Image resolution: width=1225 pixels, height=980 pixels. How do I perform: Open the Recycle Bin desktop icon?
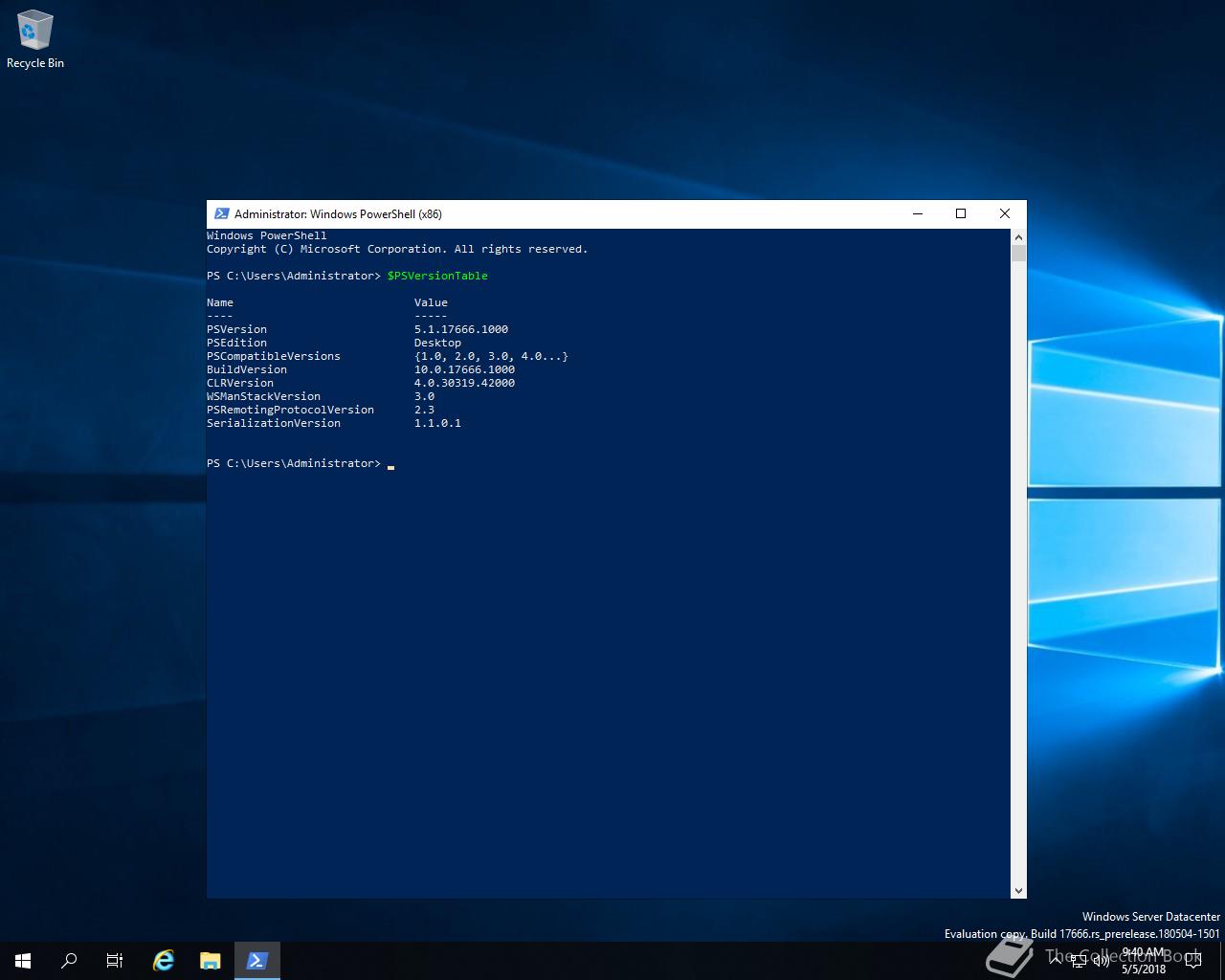pyautogui.click(x=35, y=40)
